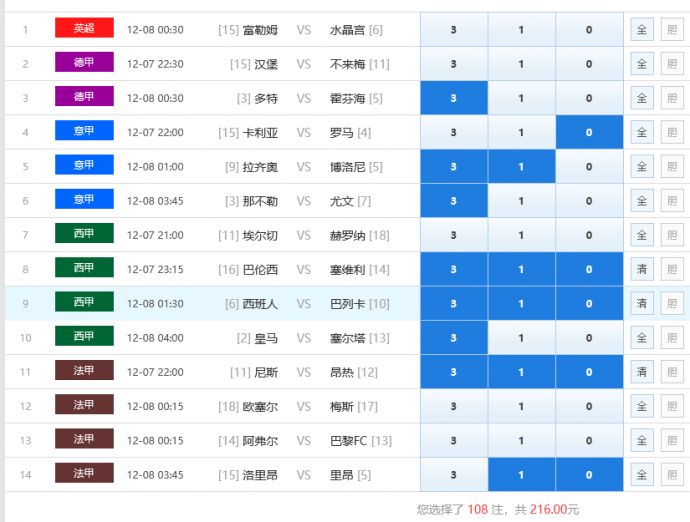This screenshot has width=690, height=522.
Task: Click the 西甲 badge for the 皇马 match
Action: click(x=84, y=337)
